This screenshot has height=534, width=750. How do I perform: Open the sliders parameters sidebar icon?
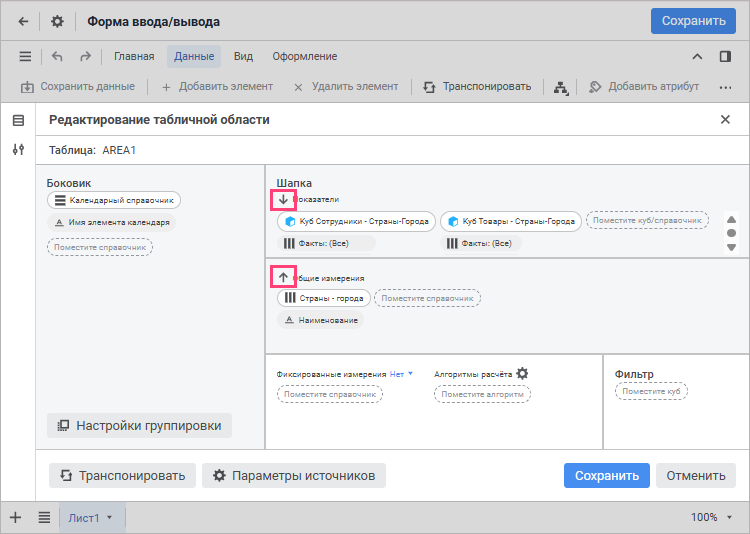coord(18,150)
